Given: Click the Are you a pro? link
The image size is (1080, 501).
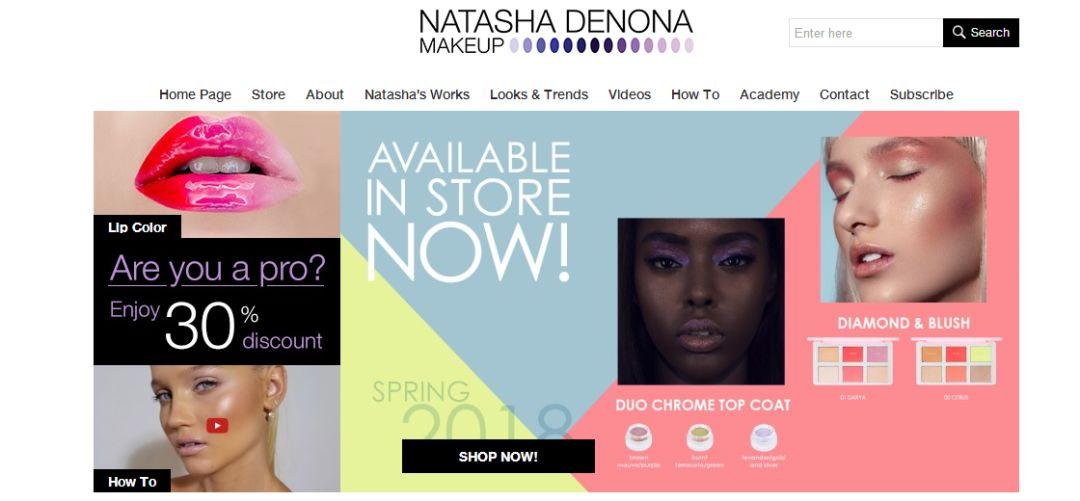Looking at the screenshot, I should click(217, 269).
